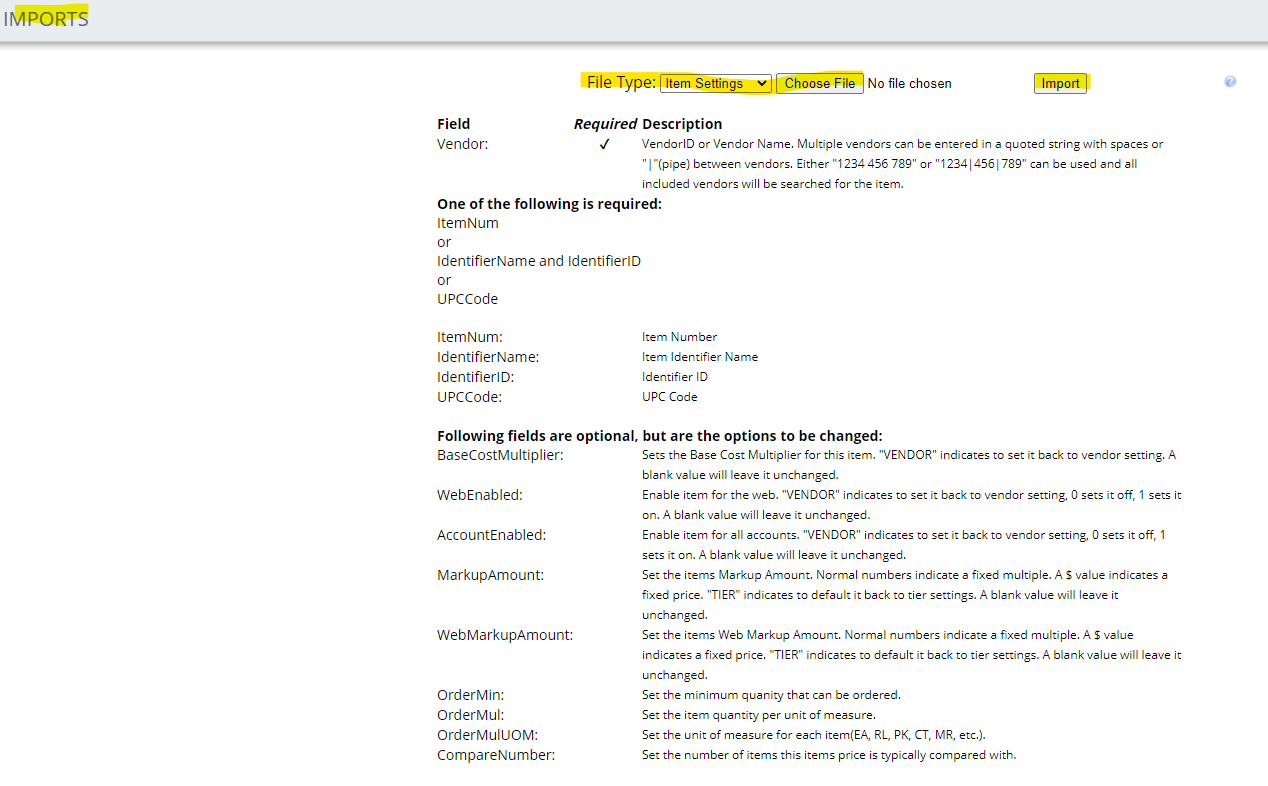1268x786 pixels.
Task: Click the 'OrderMulUOM:' field label
Action: point(488,735)
